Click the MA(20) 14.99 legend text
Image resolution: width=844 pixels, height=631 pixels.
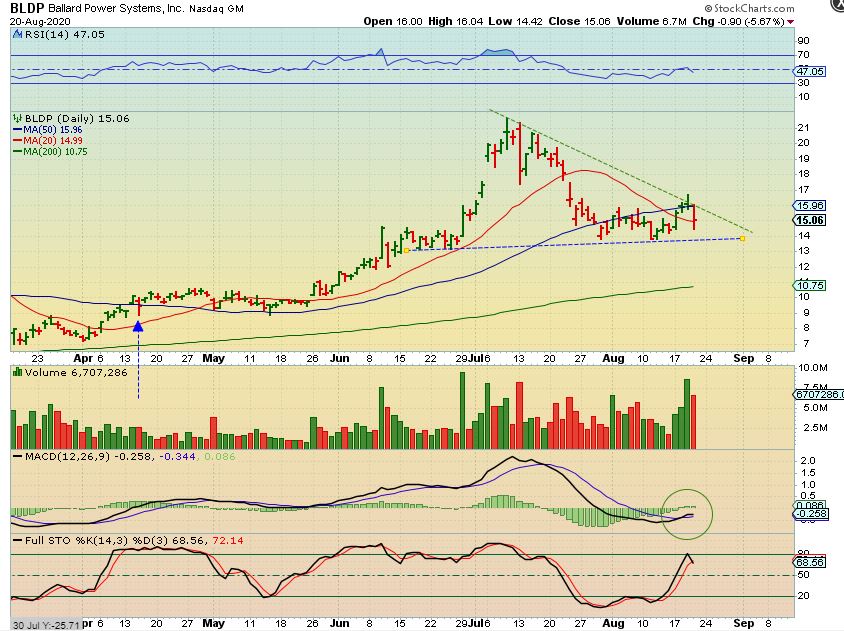coord(53,141)
